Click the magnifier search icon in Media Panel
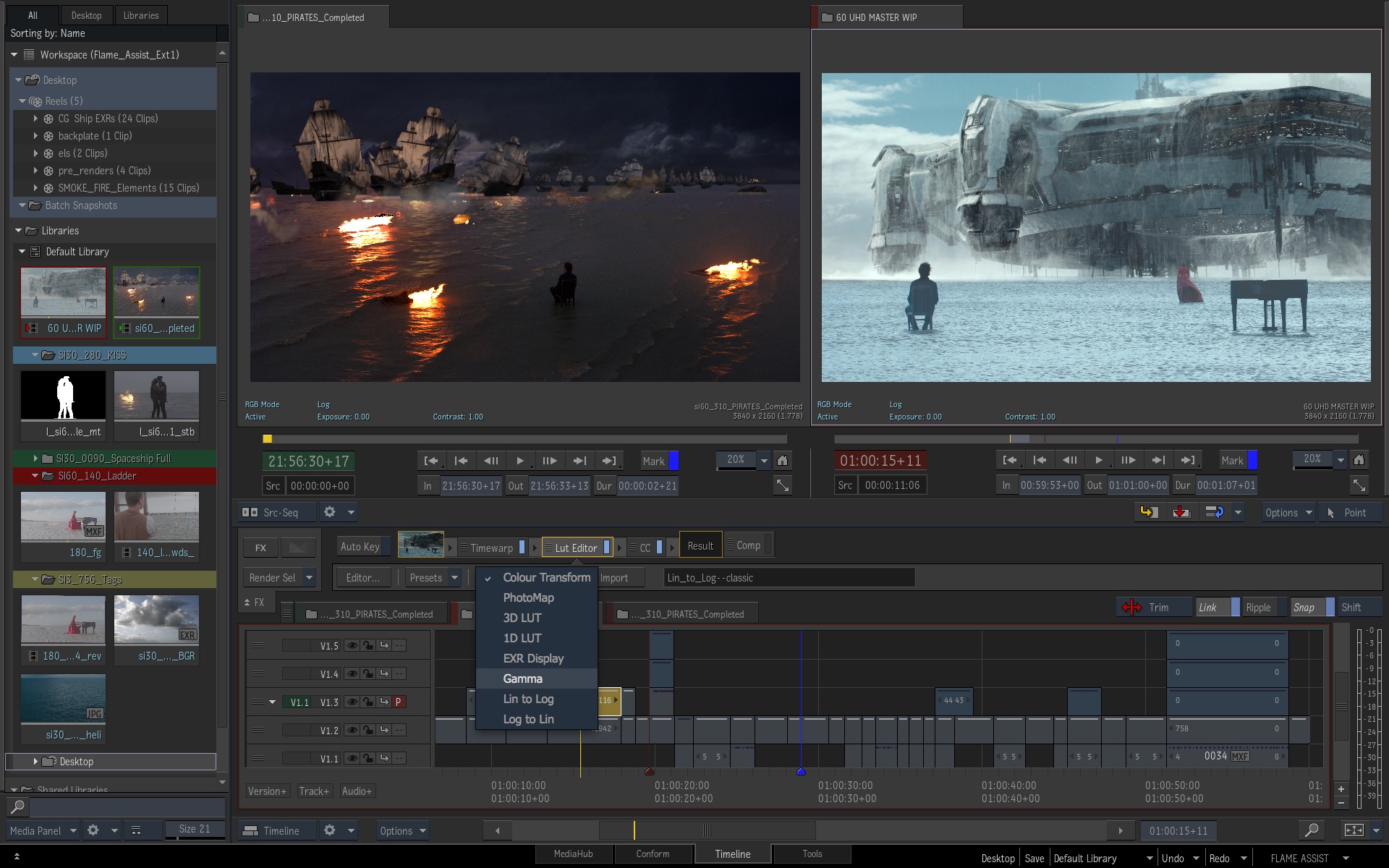Viewport: 1389px width, 868px height. click(17, 807)
